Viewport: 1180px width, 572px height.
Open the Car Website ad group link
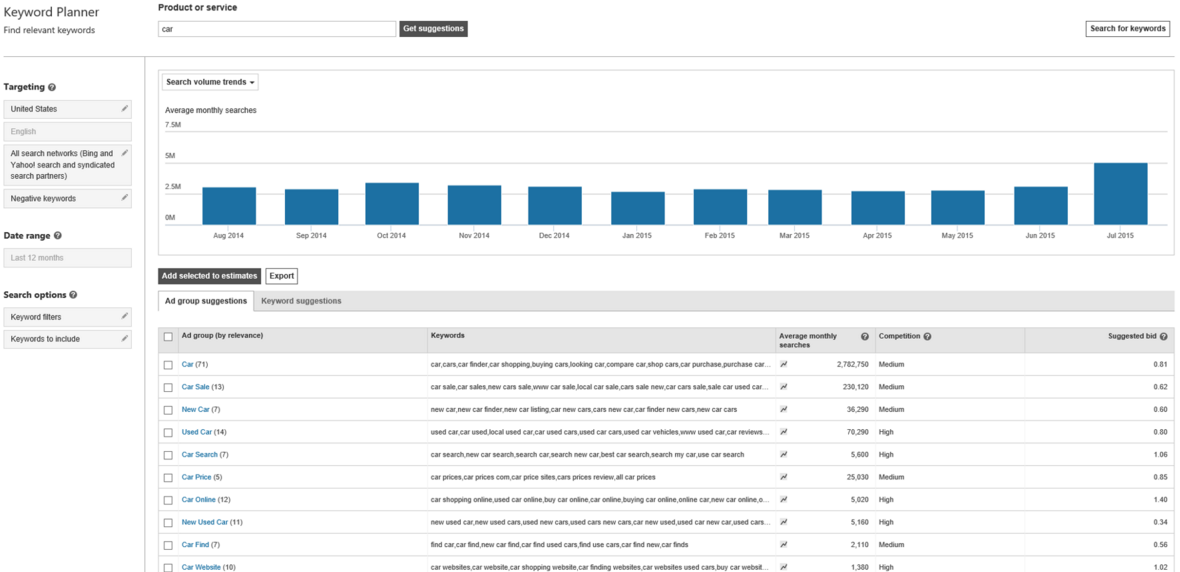click(x=201, y=567)
